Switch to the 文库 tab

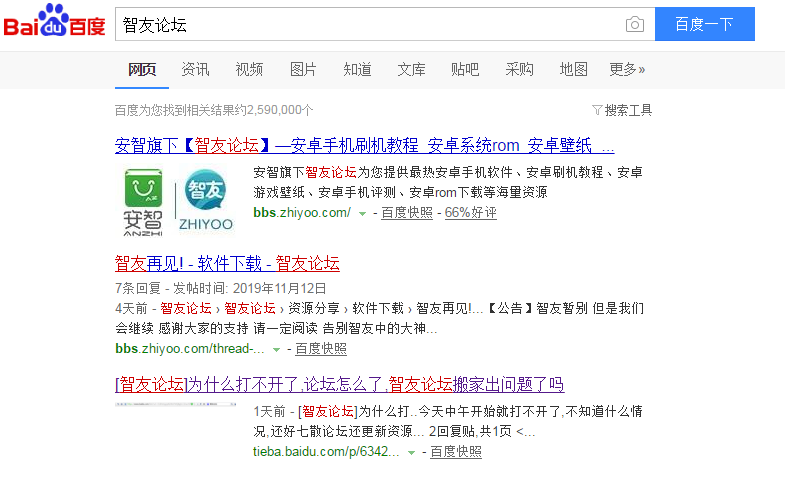click(x=411, y=69)
